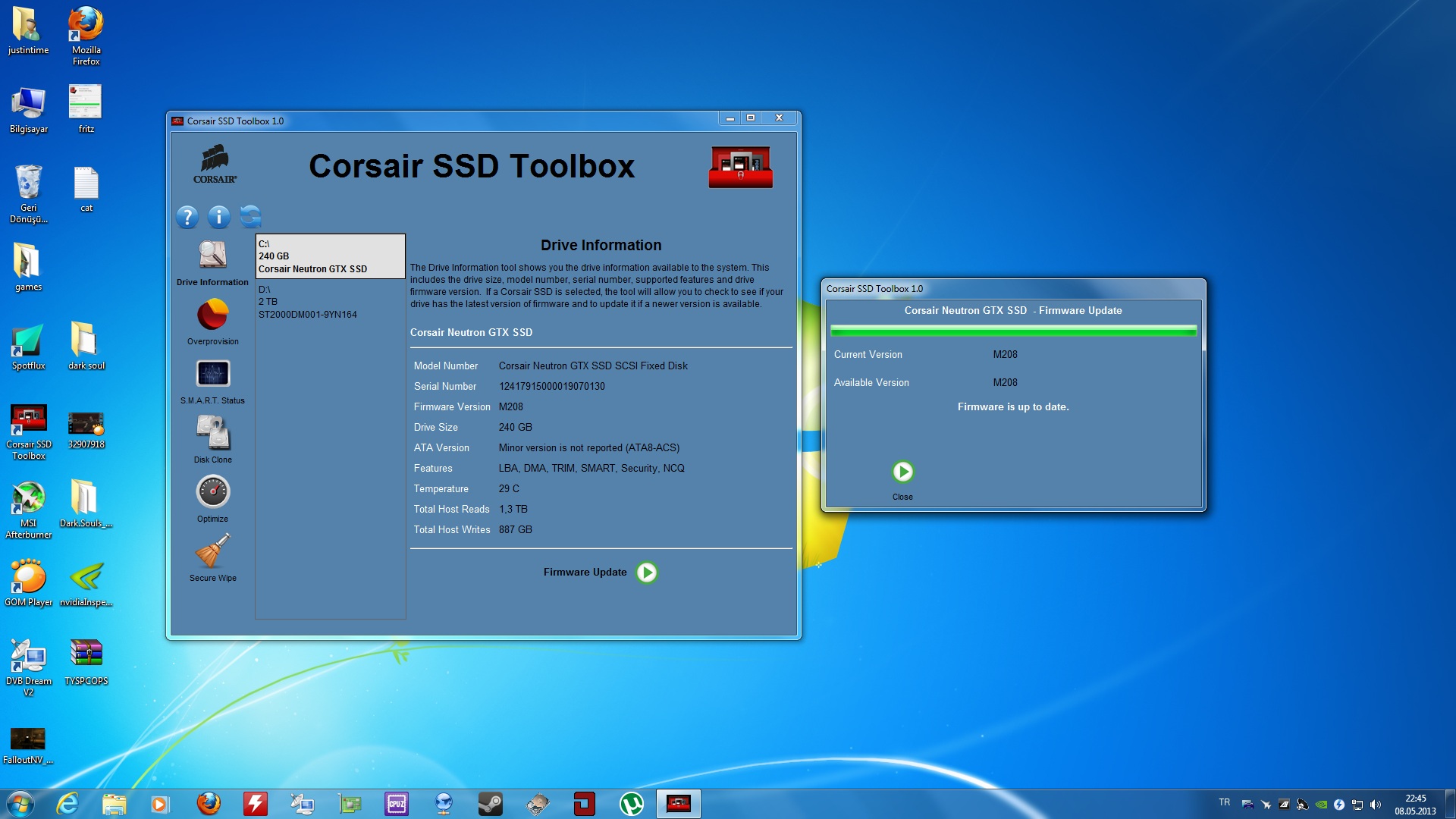
Task: Open uTorrent from the taskbar
Action: coord(631,804)
